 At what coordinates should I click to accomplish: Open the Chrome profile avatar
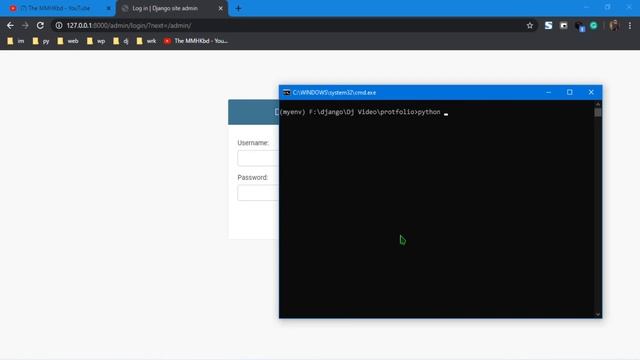coord(614,25)
